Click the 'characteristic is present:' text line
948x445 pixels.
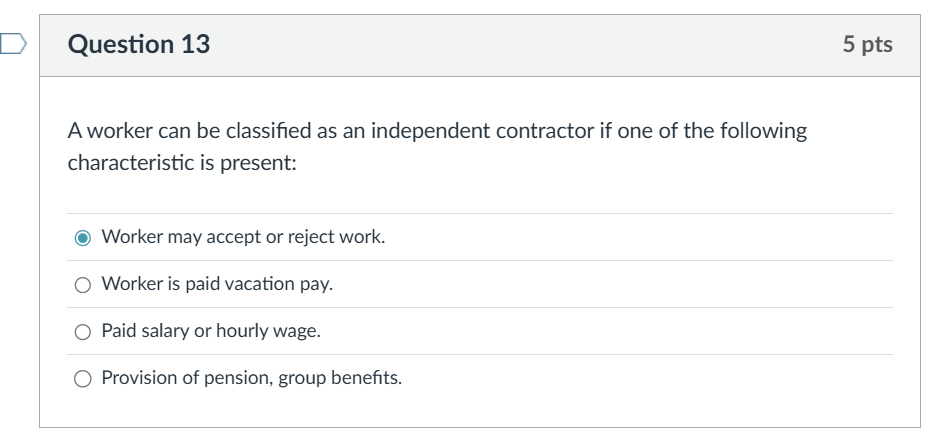coord(182,163)
